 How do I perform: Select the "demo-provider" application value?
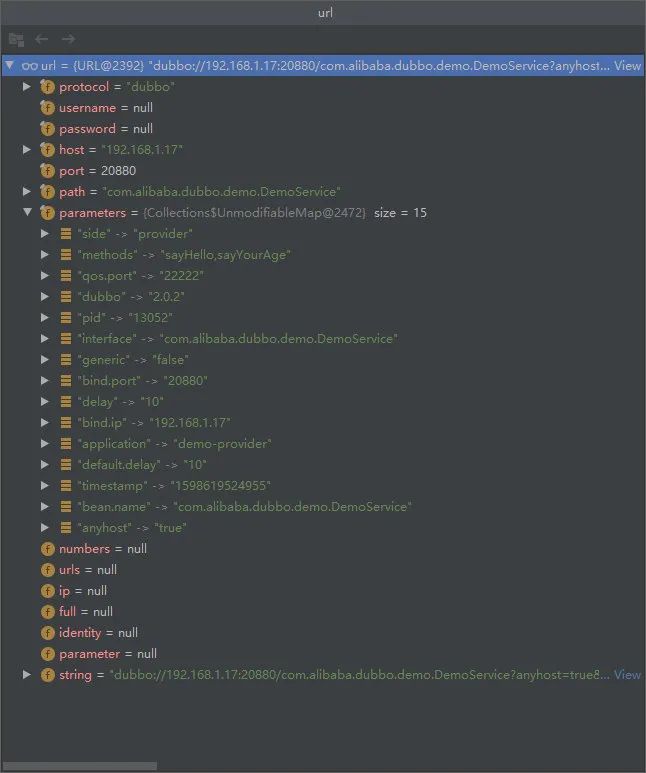pyautogui.click(x=222, y=444)
